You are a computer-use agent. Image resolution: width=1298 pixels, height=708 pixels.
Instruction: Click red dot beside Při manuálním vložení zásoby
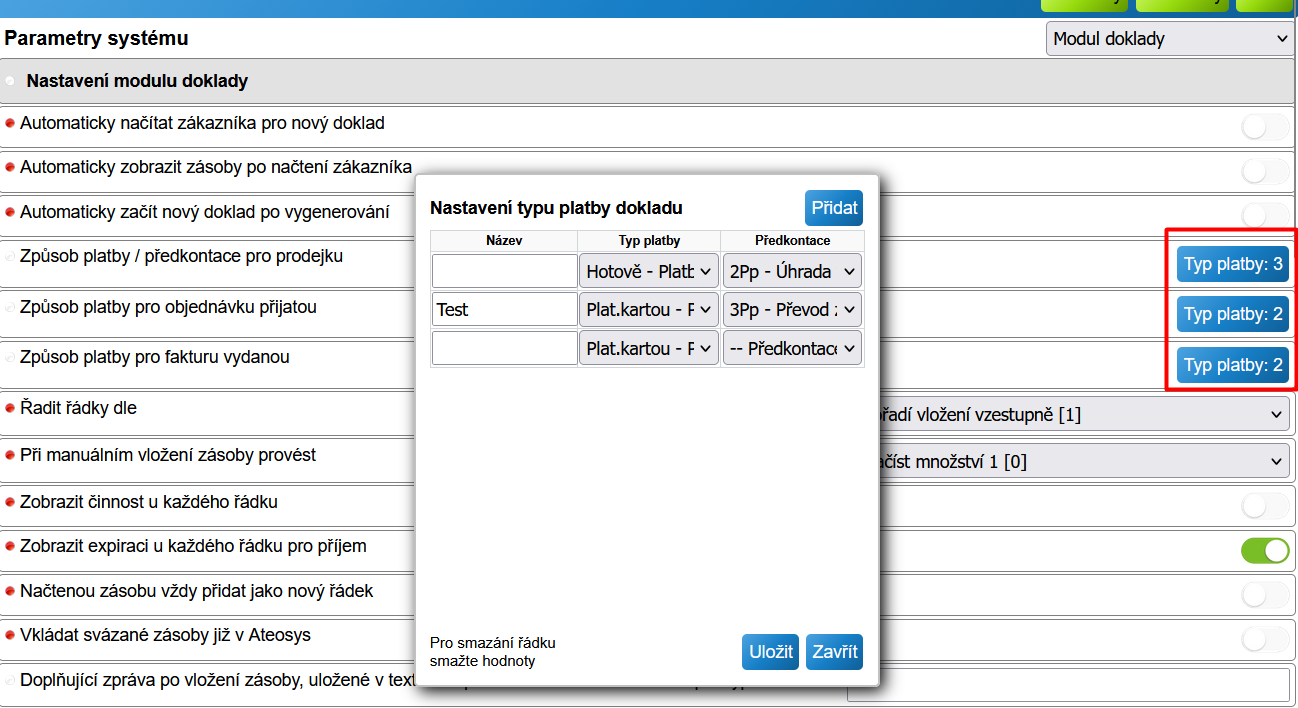click(x=10, y=456)
